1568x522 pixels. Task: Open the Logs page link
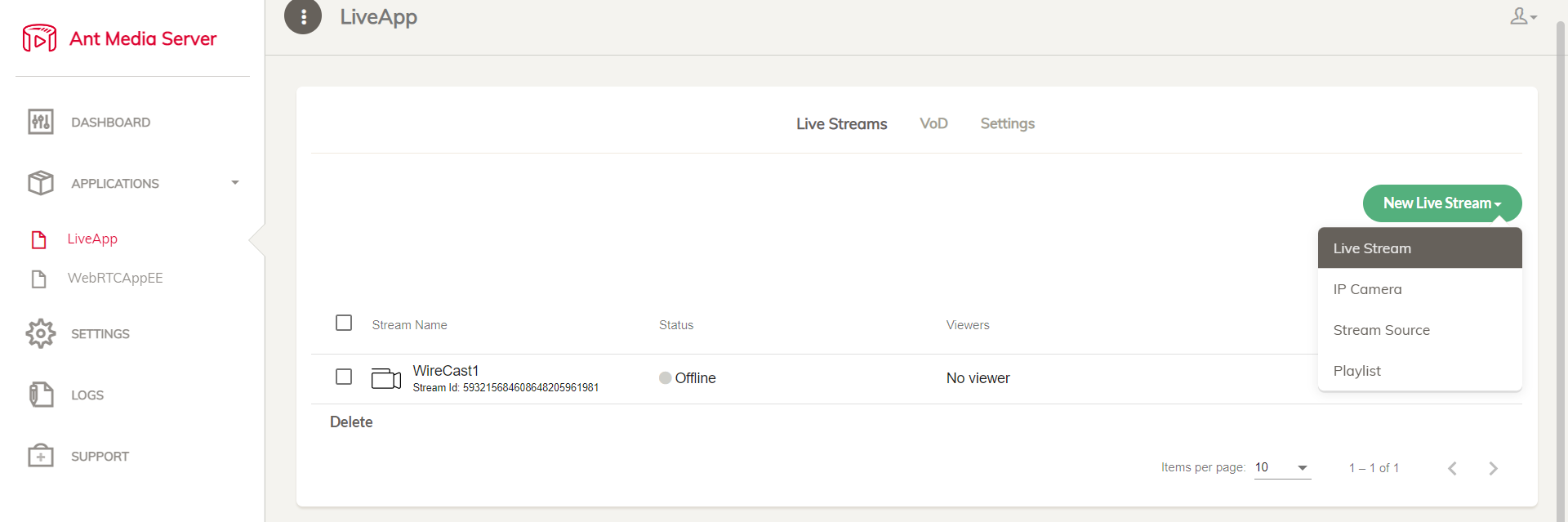[x=87, y=395]
